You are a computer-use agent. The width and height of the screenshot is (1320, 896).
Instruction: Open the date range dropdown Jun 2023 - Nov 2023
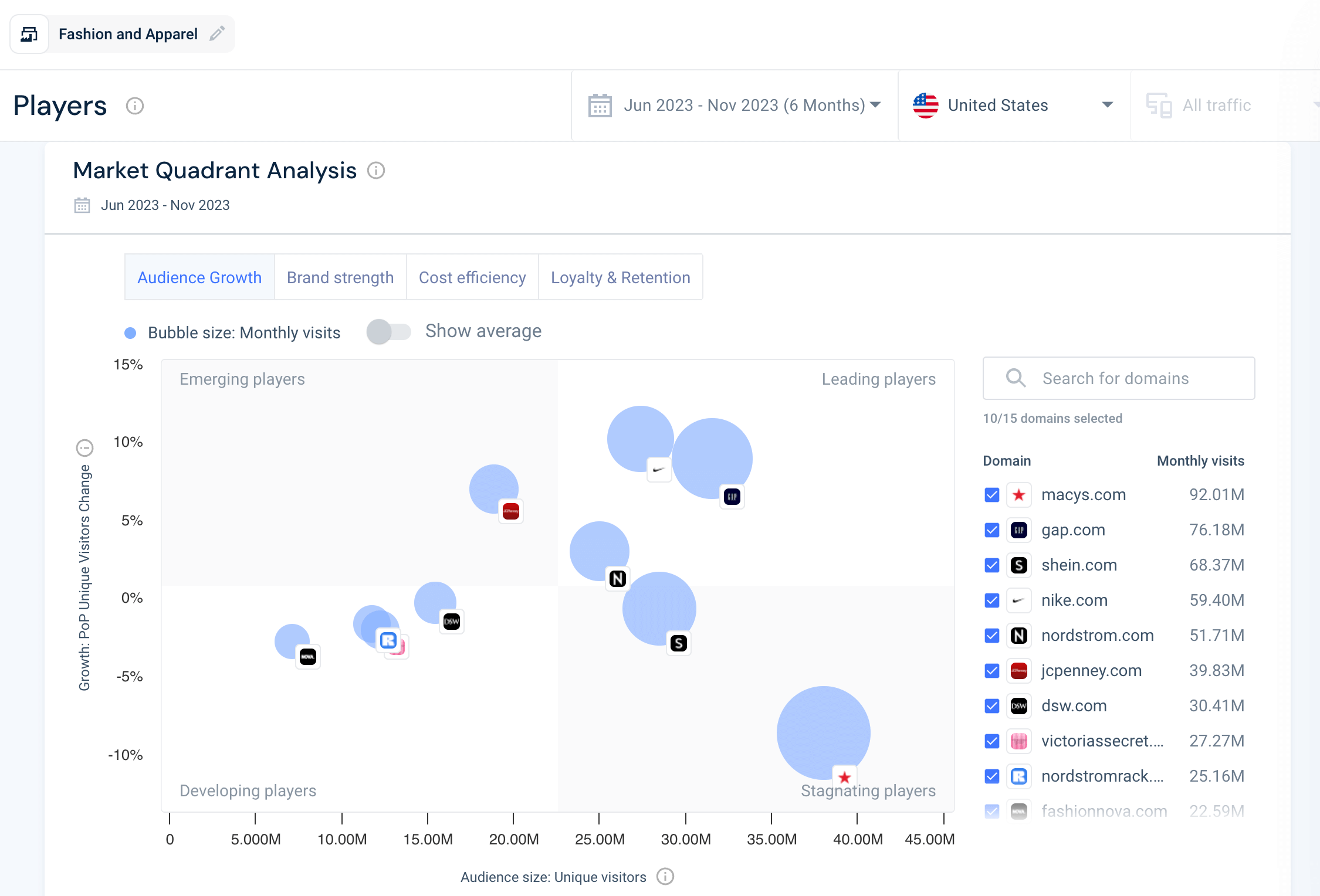tap(735, 106)
